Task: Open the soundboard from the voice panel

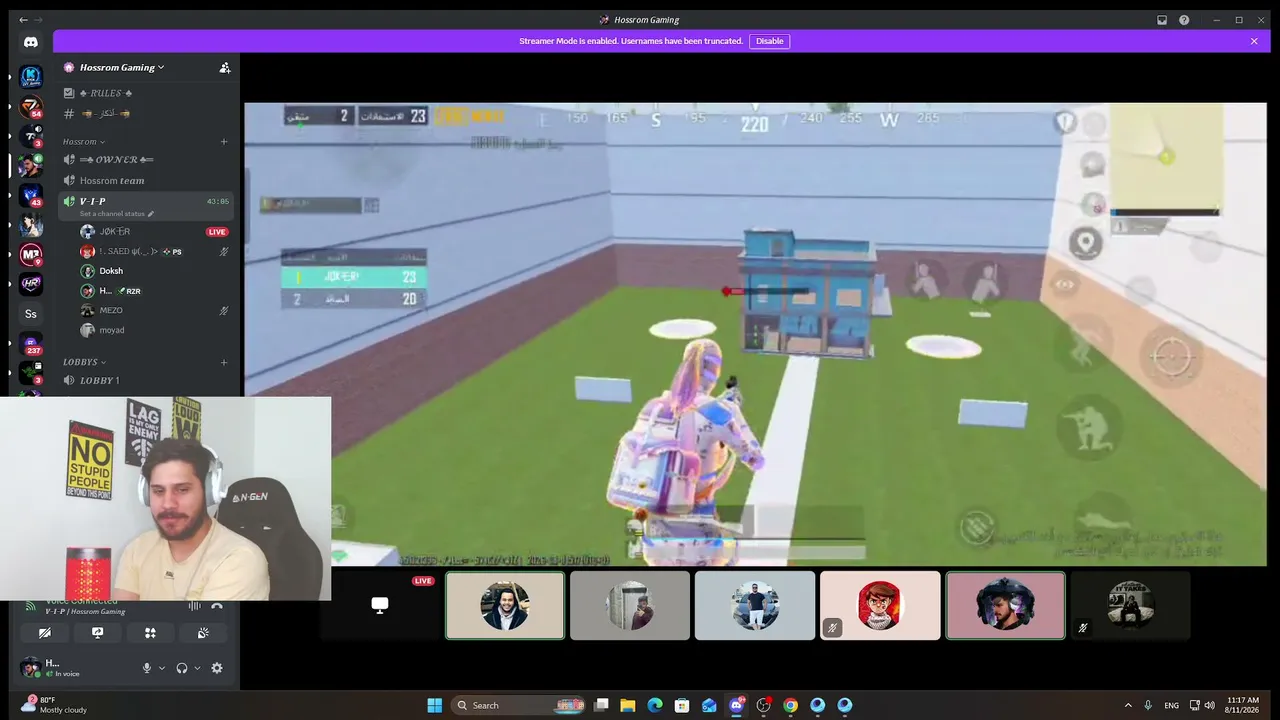Action: pos(203,633)
